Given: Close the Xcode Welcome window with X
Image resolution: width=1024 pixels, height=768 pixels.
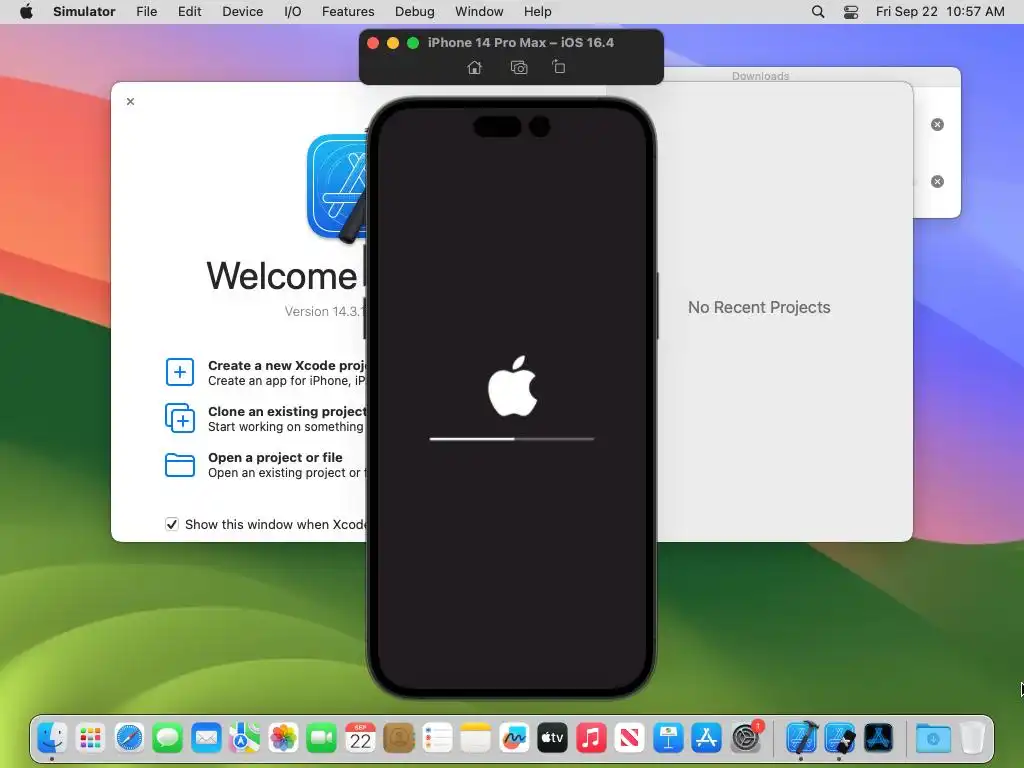Looking at the screenshot, I should coord(131,101).
